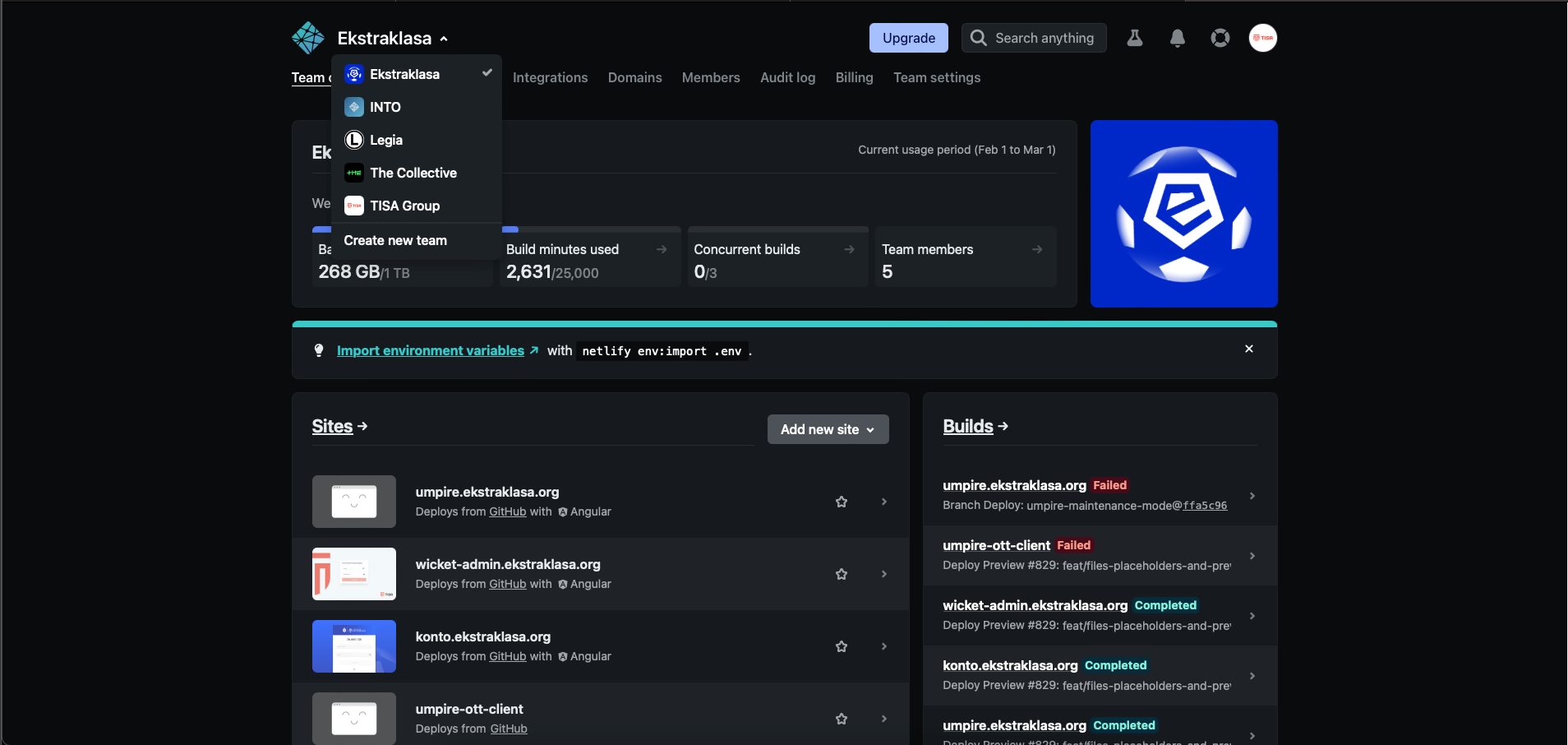Image resolution: width=1568 pixels, height=745 pixels.
Task: Dismiss the import environment variables tip
Action: point(1249,349)
